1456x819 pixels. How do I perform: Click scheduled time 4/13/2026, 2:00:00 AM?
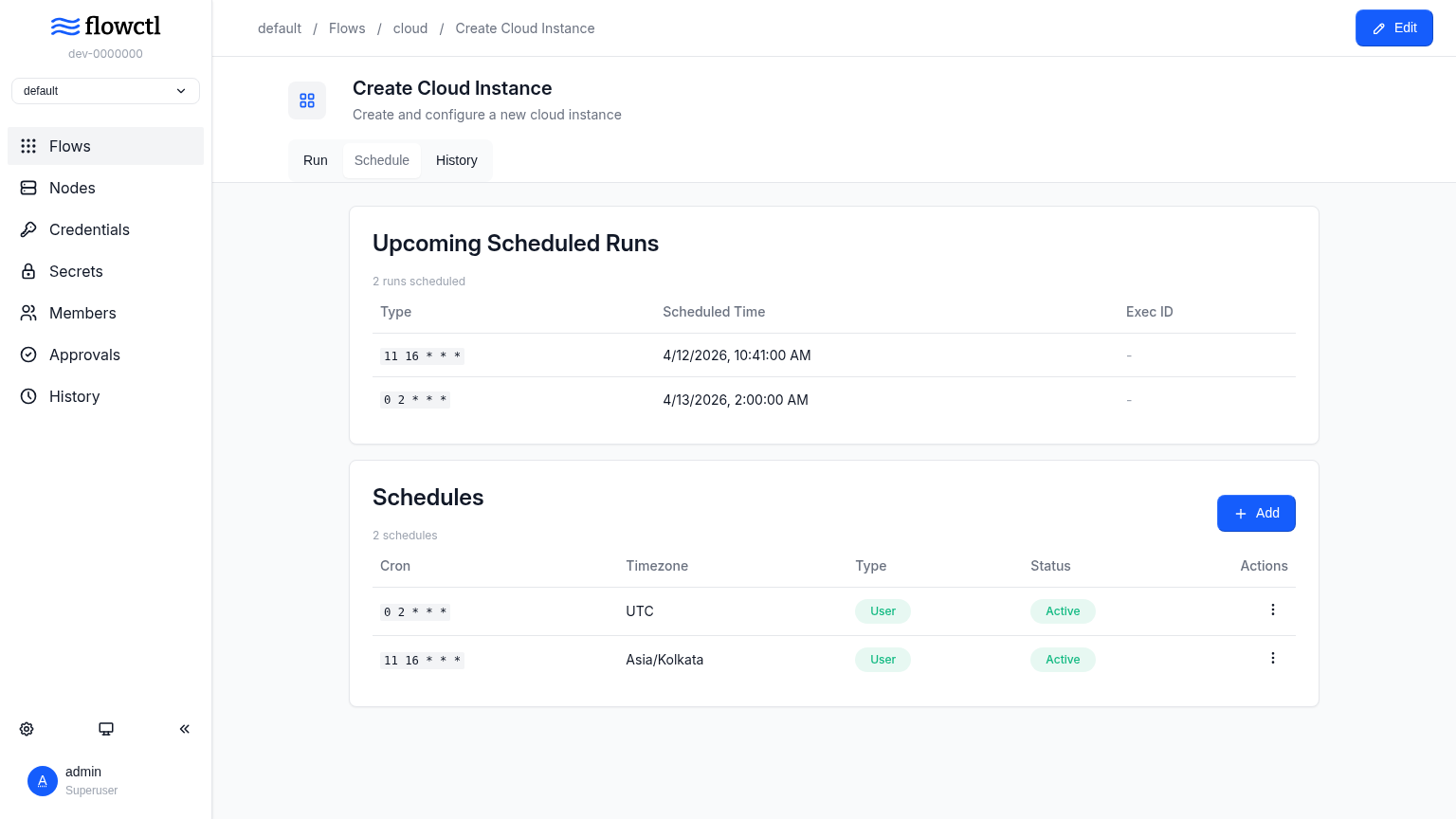[736, 400]
